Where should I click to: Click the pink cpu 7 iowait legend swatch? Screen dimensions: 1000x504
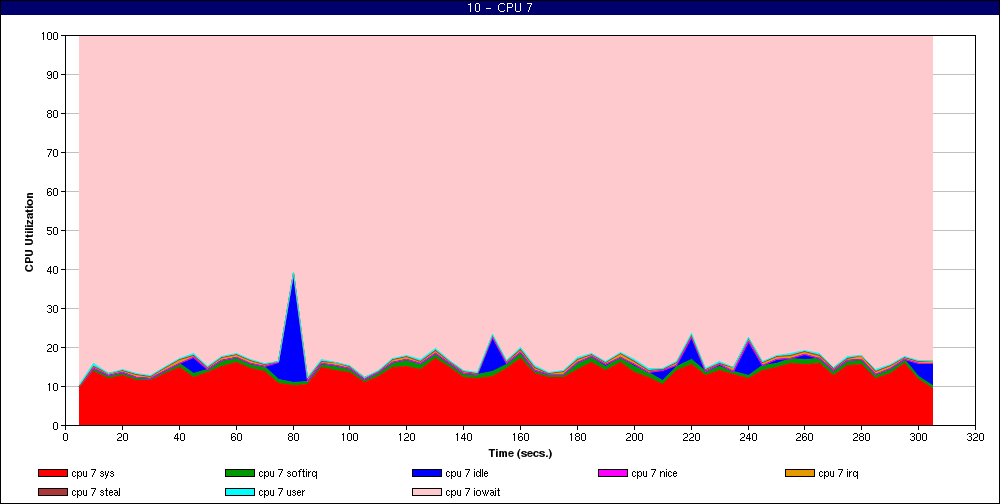click(427, 493)
